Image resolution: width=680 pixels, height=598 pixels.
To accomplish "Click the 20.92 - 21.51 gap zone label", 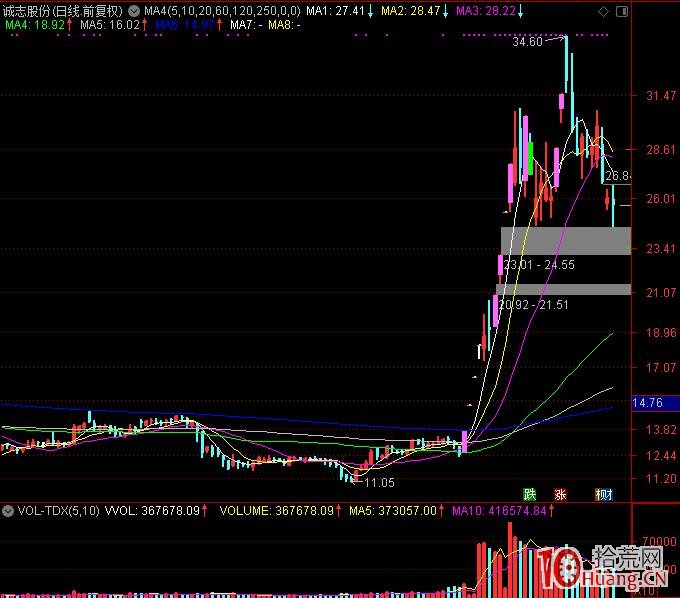I will coord(533,304).
